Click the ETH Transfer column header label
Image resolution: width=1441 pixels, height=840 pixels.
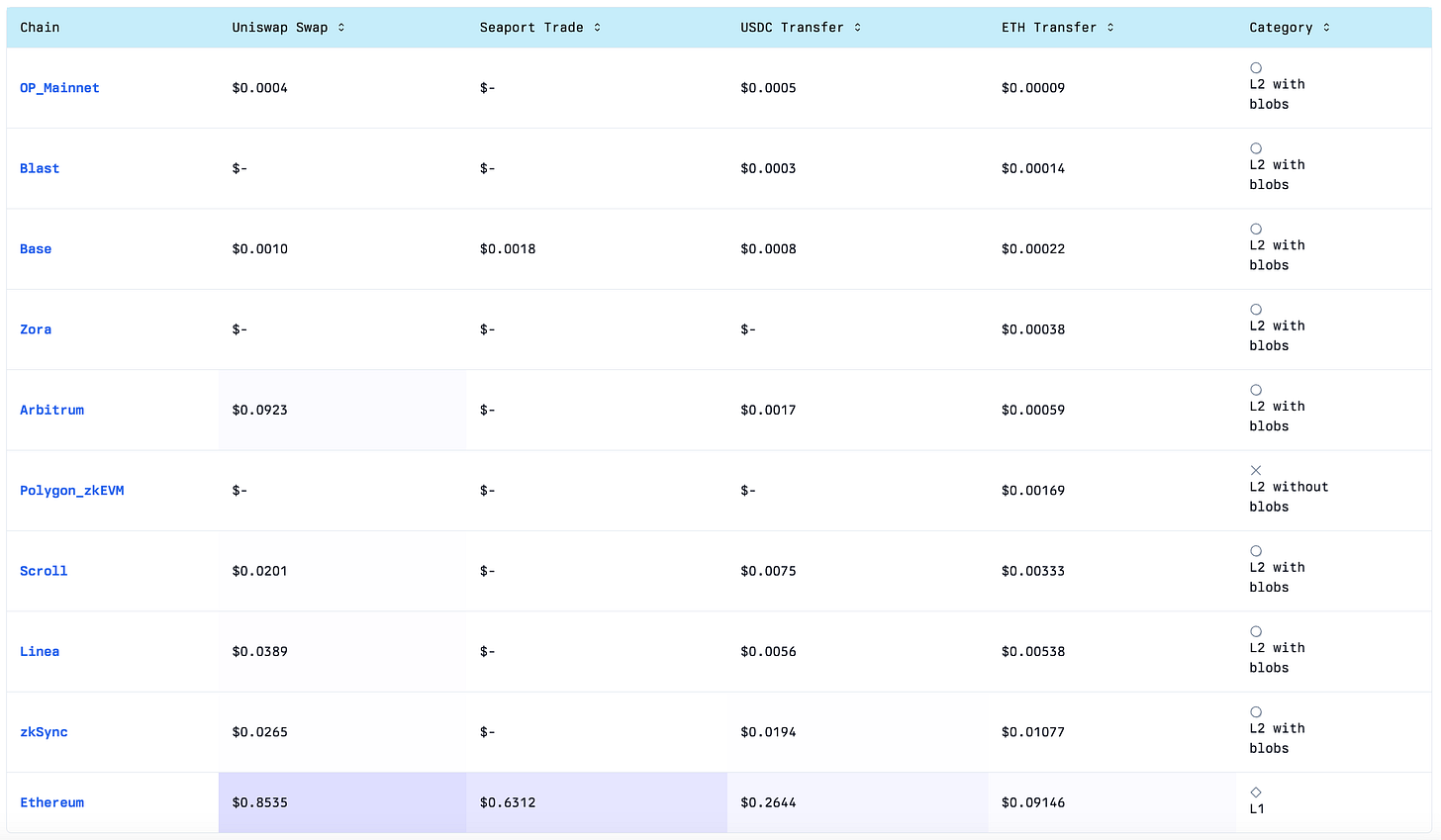tap(1049, 28)
